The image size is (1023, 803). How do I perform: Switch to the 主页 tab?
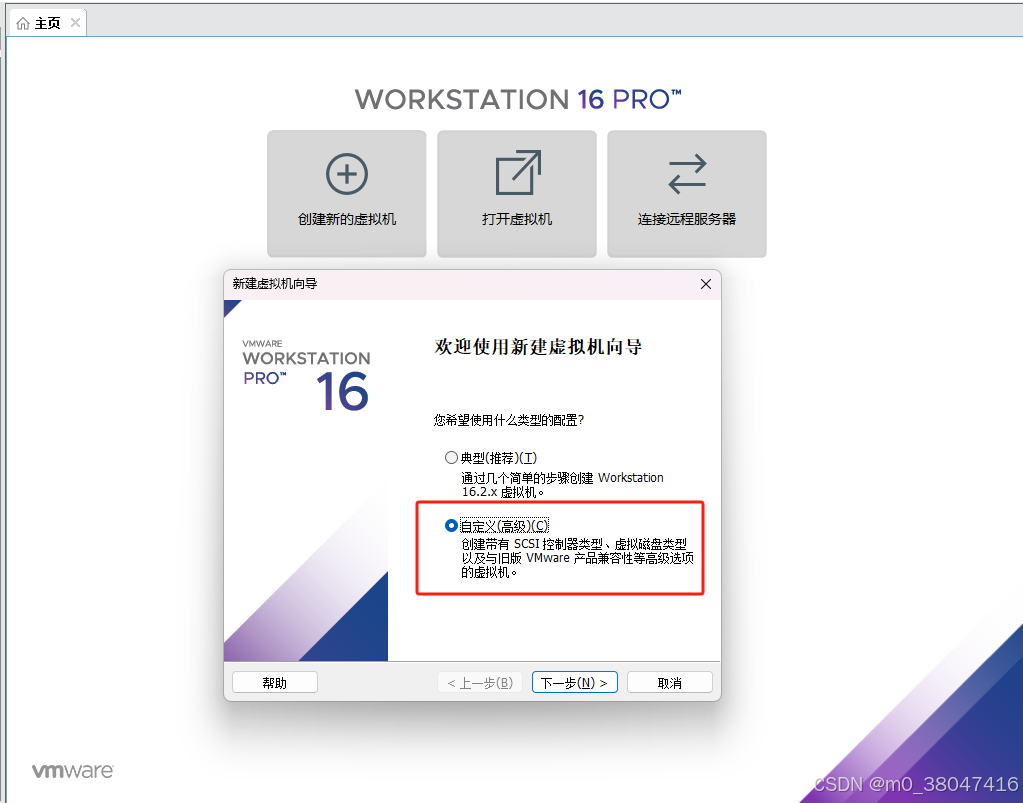pyautogui.click(x=47, y=23)
